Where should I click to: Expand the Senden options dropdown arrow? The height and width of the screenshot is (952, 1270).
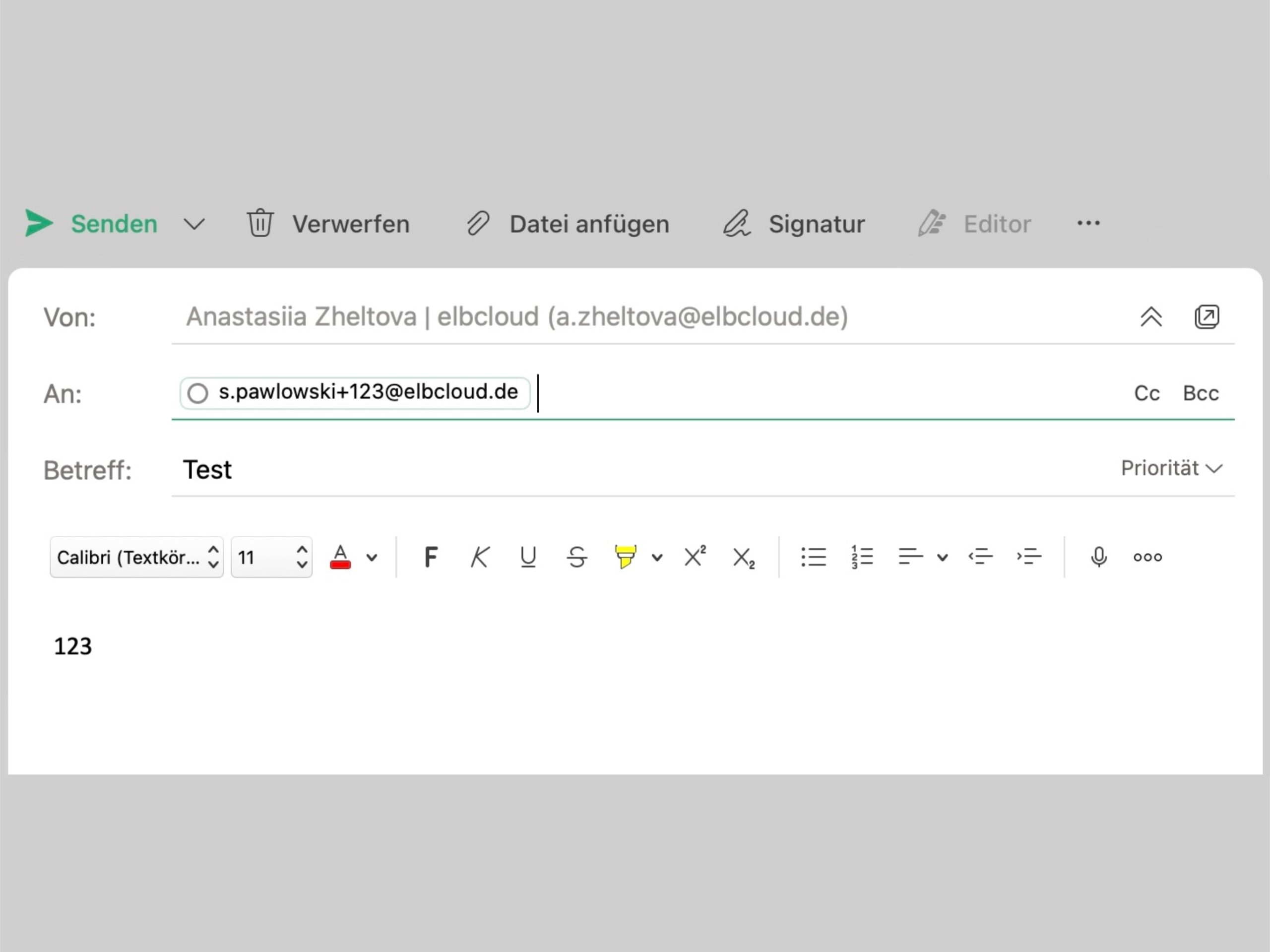click(194, 224)
